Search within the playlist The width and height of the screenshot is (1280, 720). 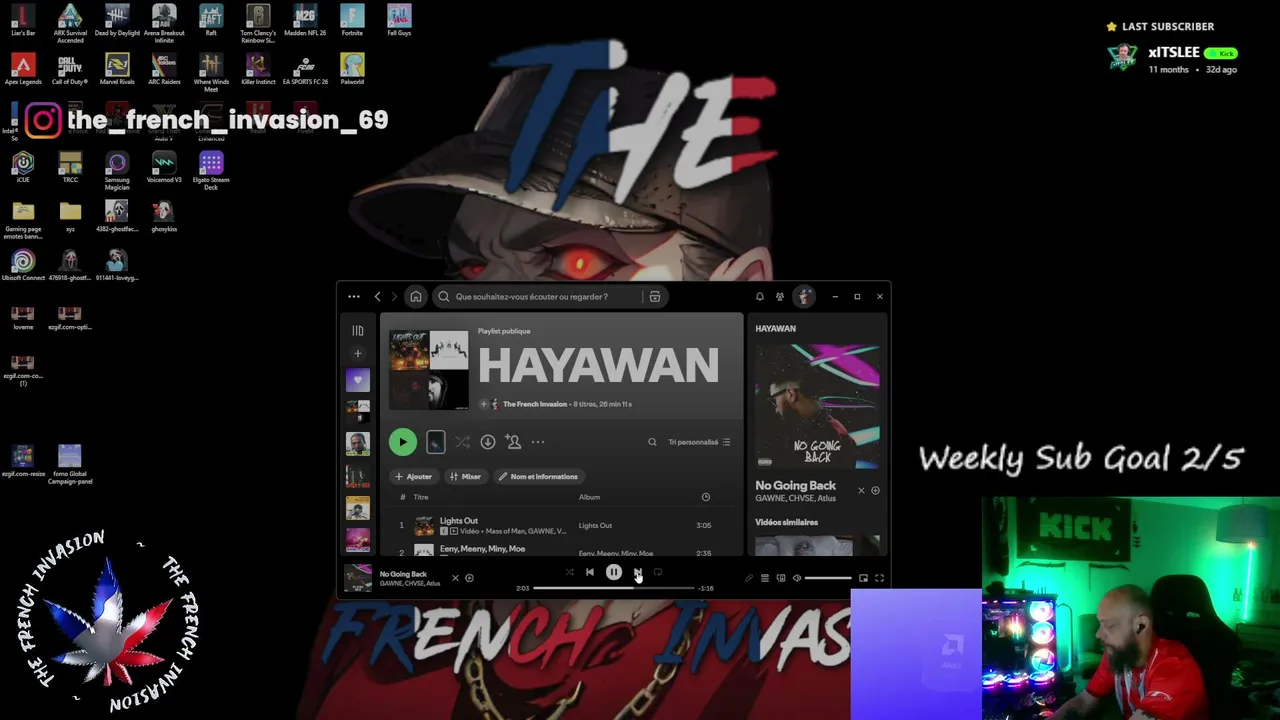pyautogui.click(x=652, y=442)
